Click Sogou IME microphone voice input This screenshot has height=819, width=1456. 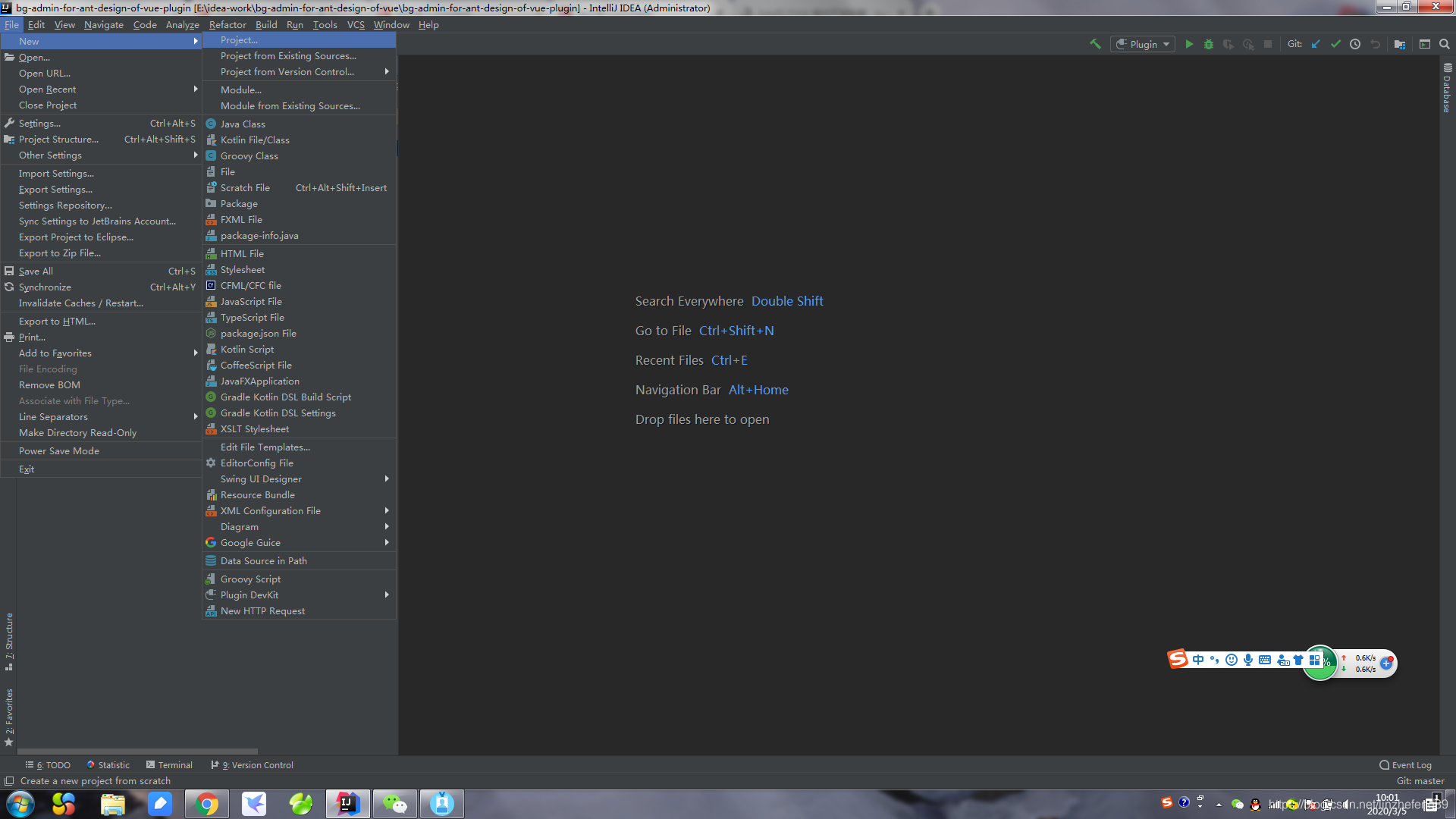[1248, 661]
